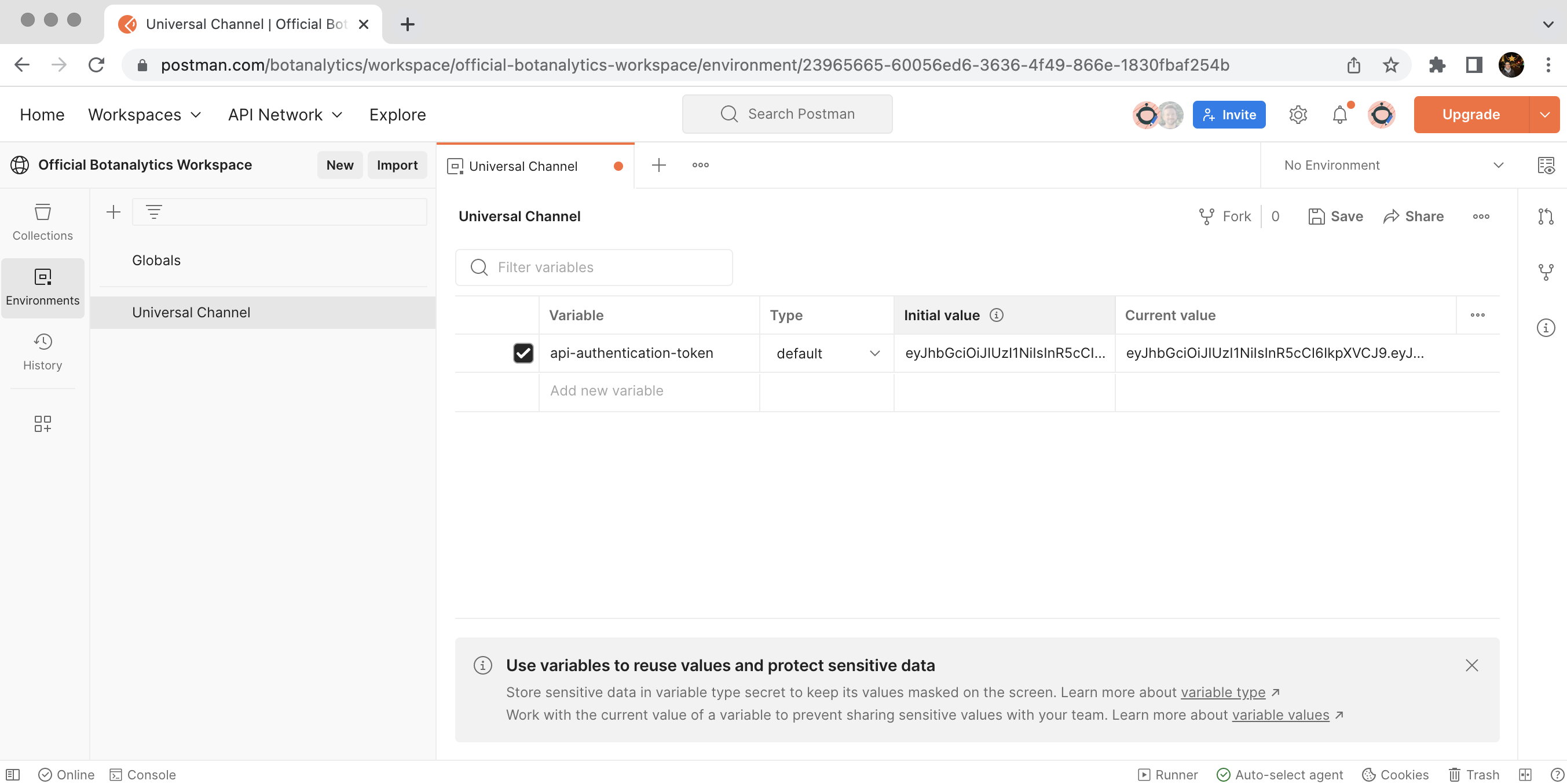Viewport: 1567px width, 784px height.
Task: Open the variable type link
Action: 1222,692
